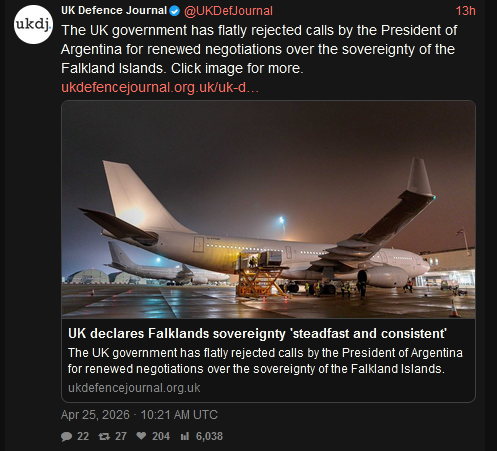Like the post using heart icon
This screenshot has width=497, height=451.
click(x=141, y=436)
